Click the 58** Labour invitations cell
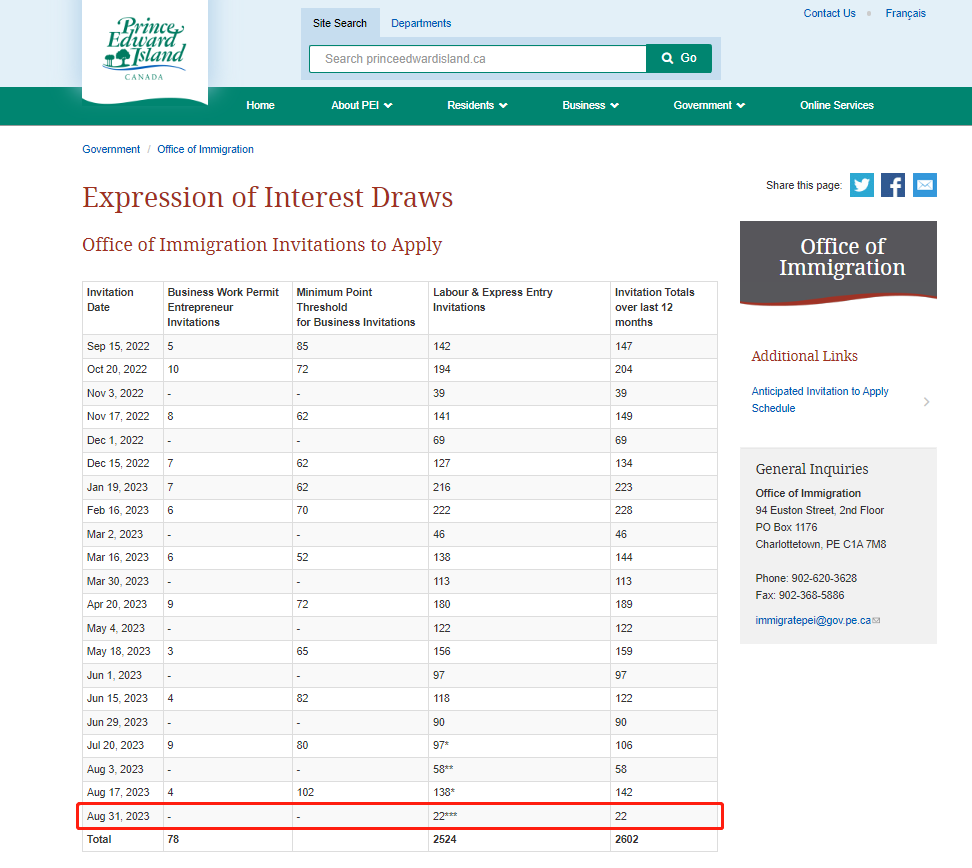 click(519, 769)
